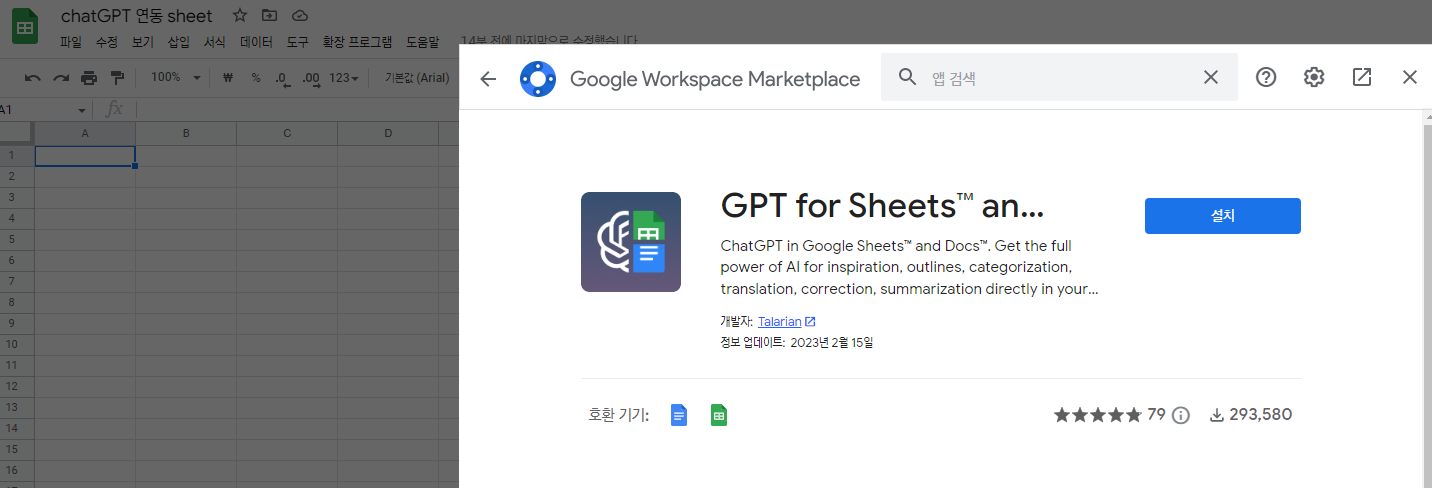Click the app description text
The image size is (1432, 488).
pyautogui.click(x=910, y=267)
